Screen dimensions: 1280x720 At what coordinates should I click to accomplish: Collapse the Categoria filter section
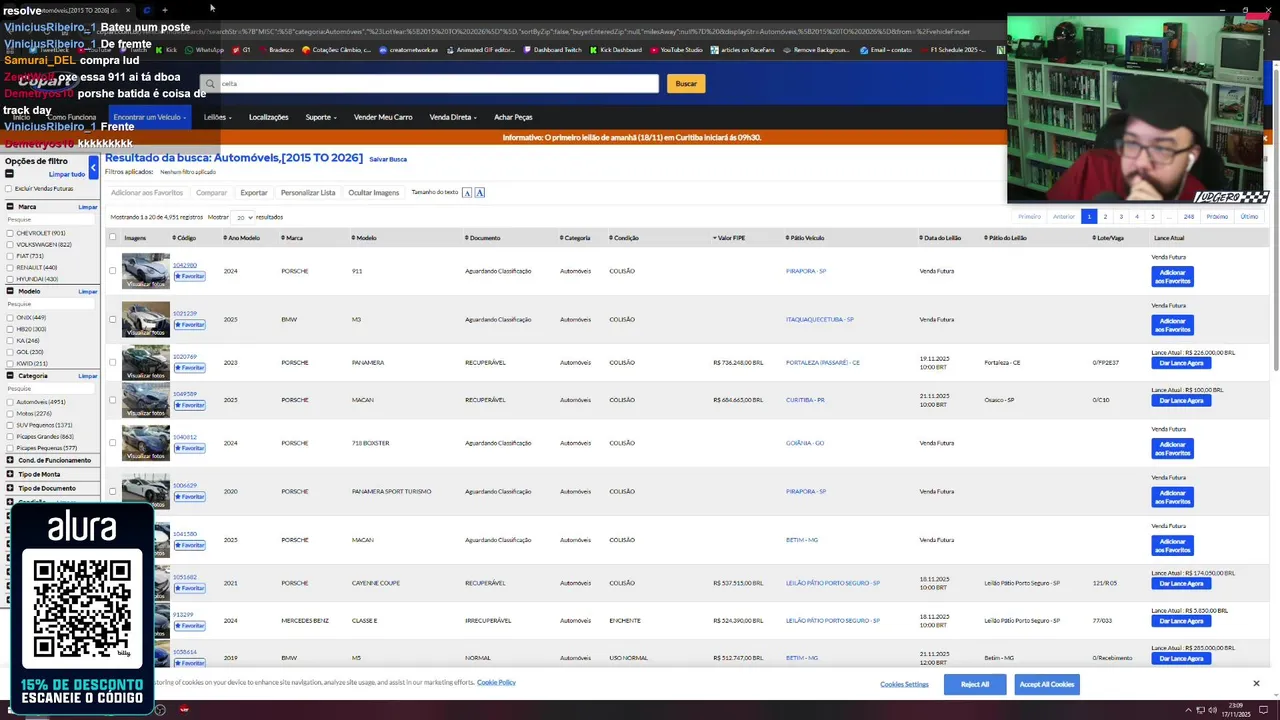(10, 376)
